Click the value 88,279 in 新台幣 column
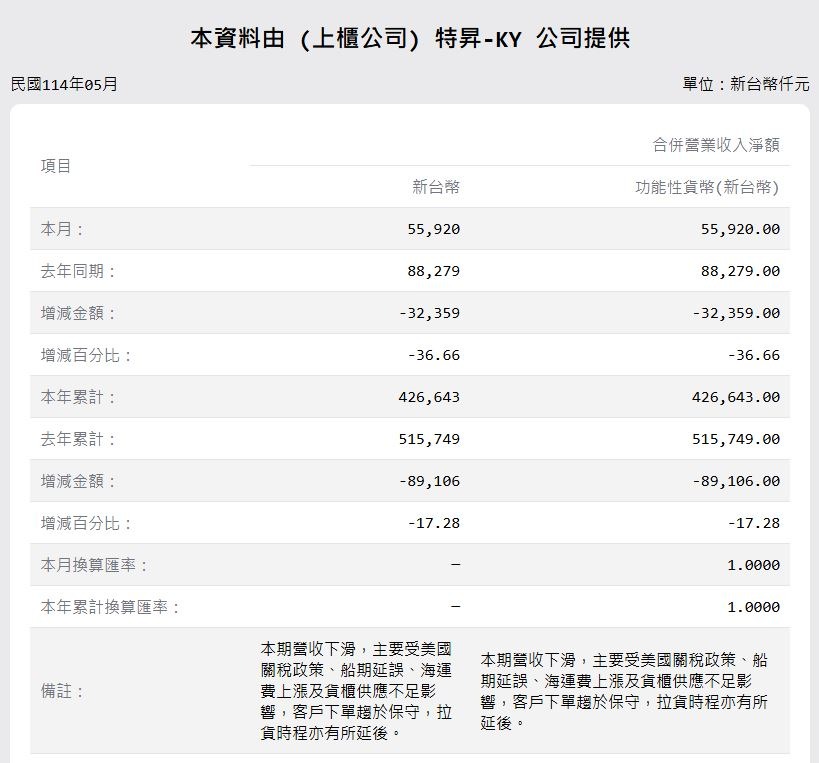The width and height of the screenshot is (819, 763). click(x=434, y=271)
